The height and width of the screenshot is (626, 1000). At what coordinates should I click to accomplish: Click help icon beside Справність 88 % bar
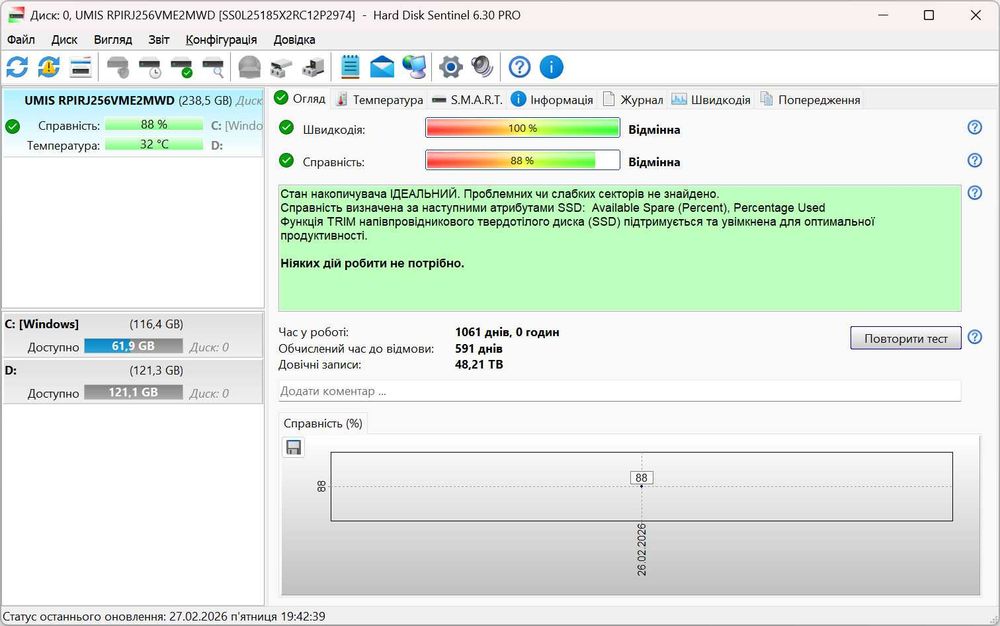pos(974,160)
